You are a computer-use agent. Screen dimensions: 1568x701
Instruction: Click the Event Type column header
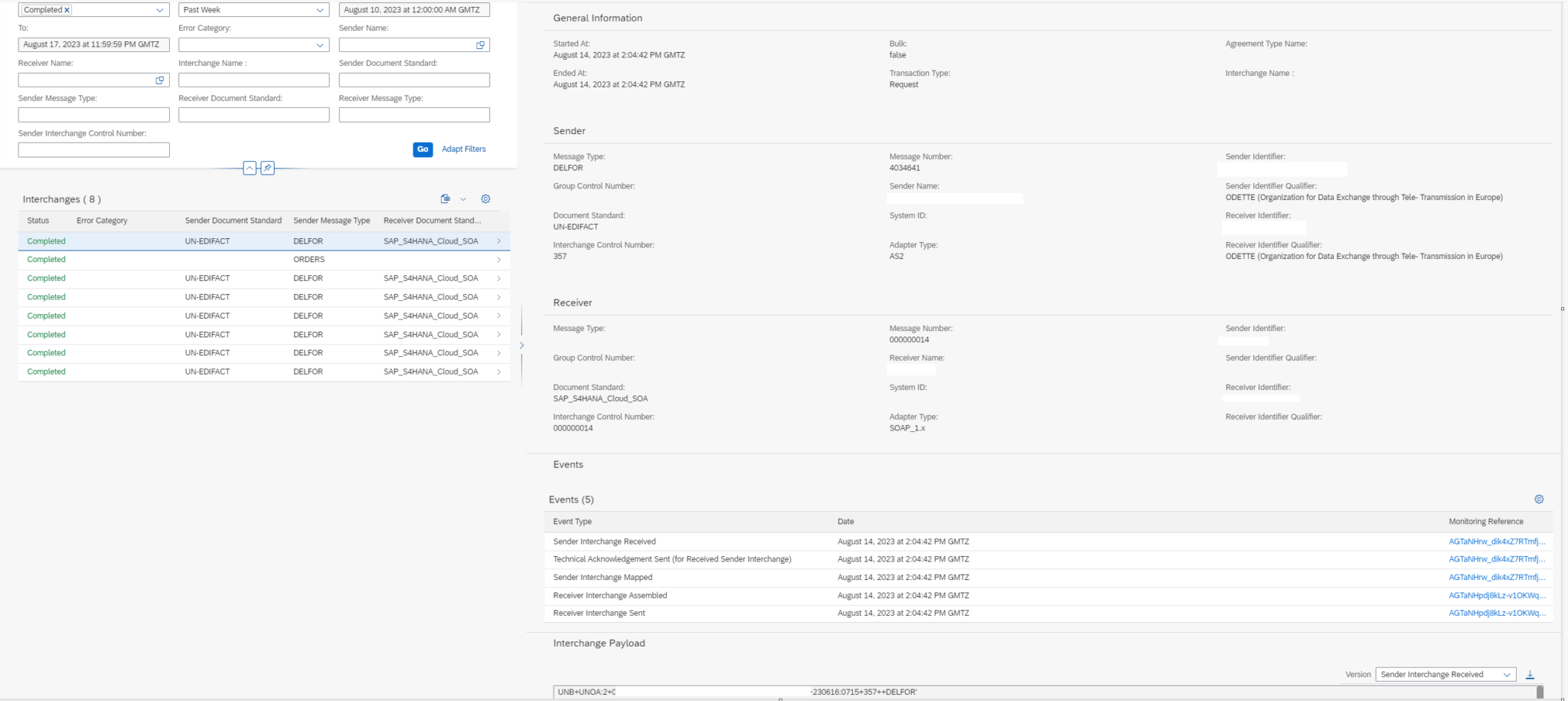(573, 522)
